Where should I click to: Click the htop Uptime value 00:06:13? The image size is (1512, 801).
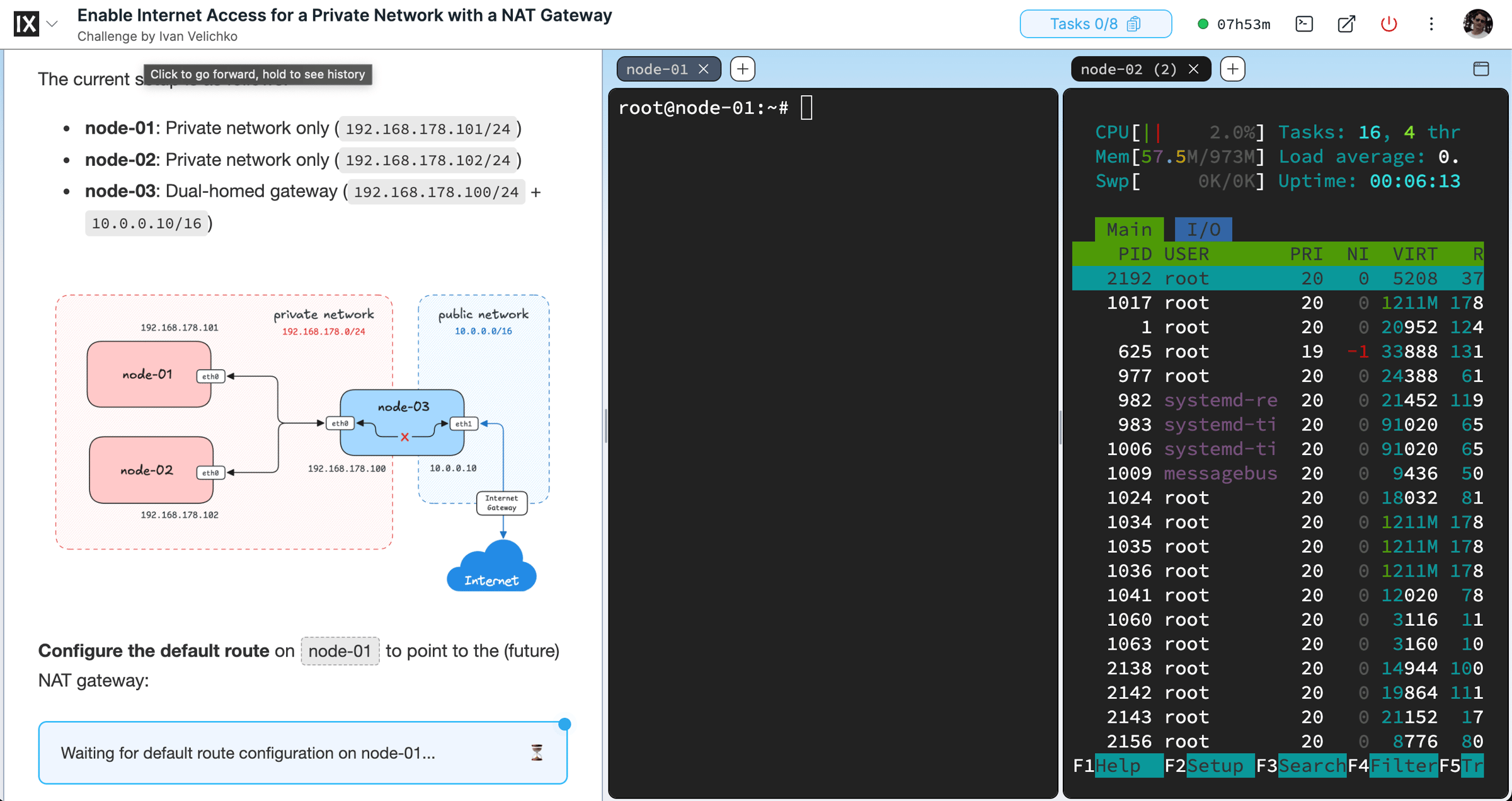[1415, 182]
